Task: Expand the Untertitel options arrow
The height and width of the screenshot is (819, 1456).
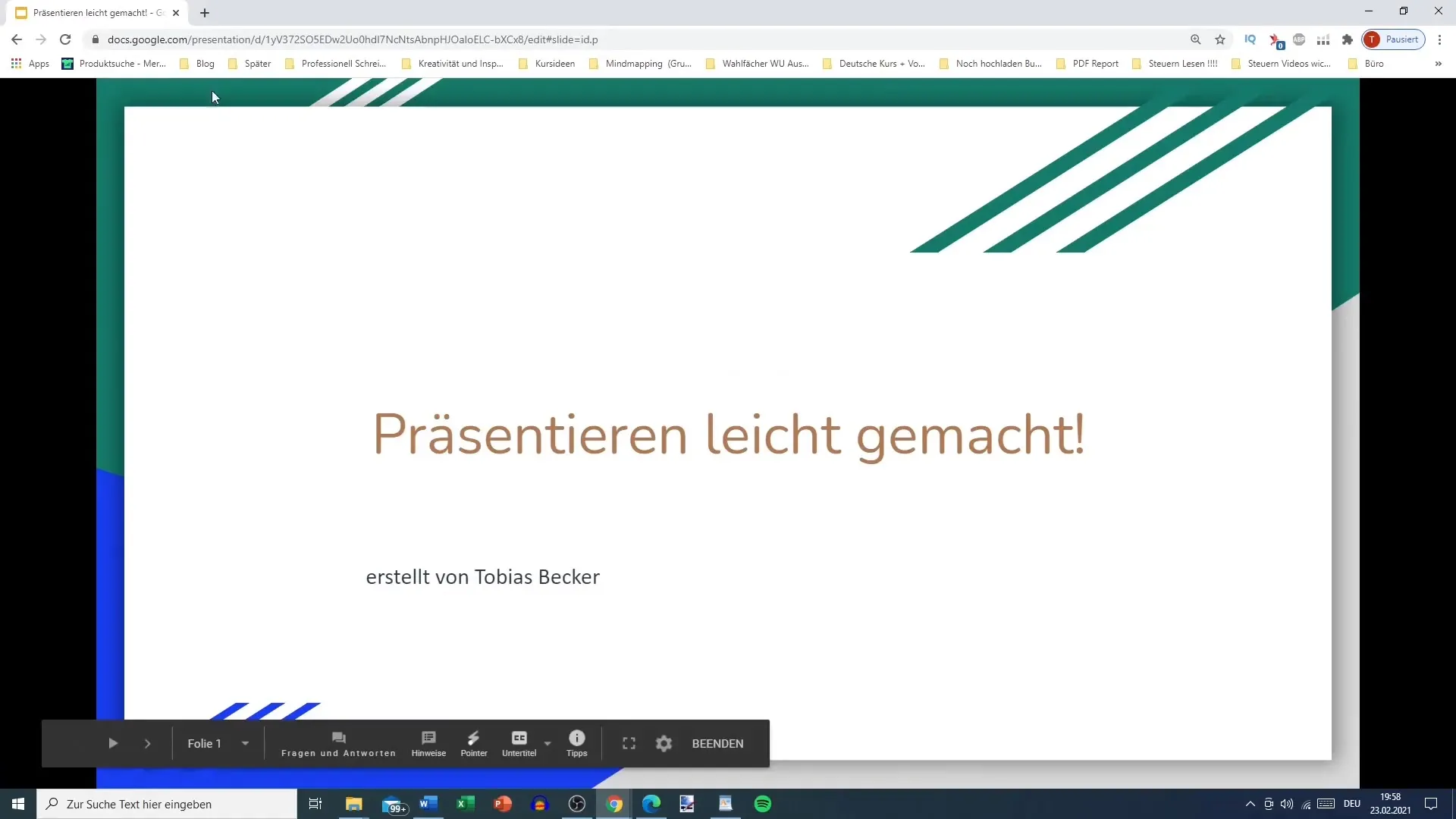Action: tap(548, 743)
